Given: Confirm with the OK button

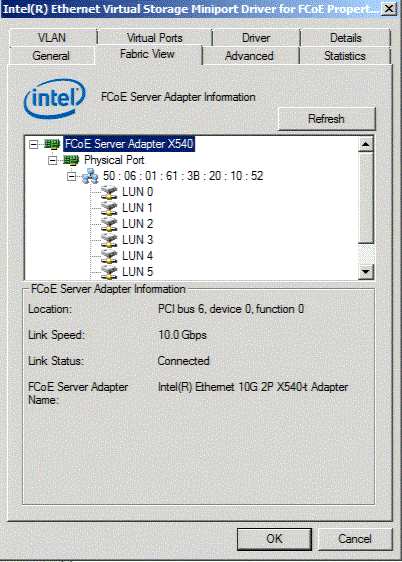Looking at the screenshot, I should (274, 539).
